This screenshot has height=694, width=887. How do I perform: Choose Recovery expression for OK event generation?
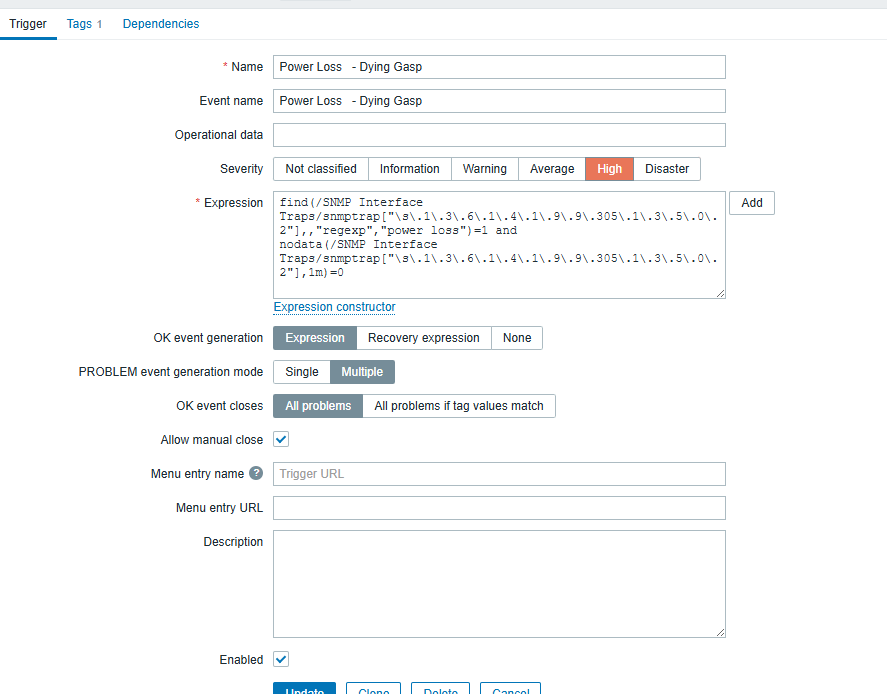point(424,338)
